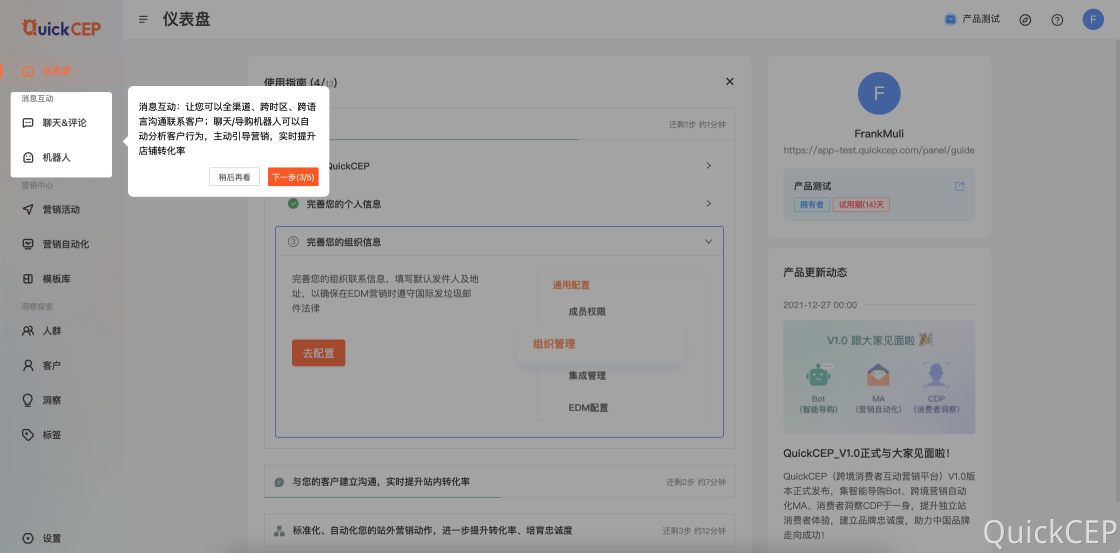Click the 仪表盘 home icon in sidebar
The width and height of the screenshot is (1120, 553).
(28, 71)
